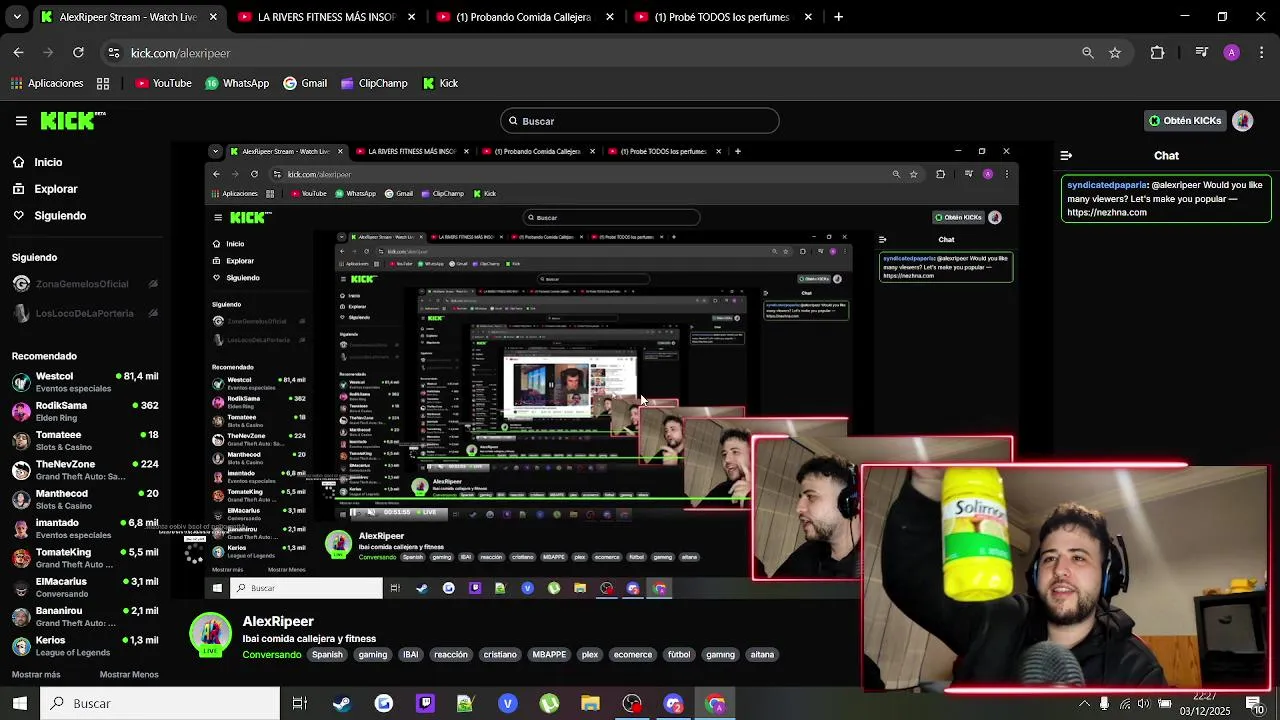This screenshot has width=1280, height=720.
Task: Open the Kerios recommended channel
Action: click(x=85, y=646)
